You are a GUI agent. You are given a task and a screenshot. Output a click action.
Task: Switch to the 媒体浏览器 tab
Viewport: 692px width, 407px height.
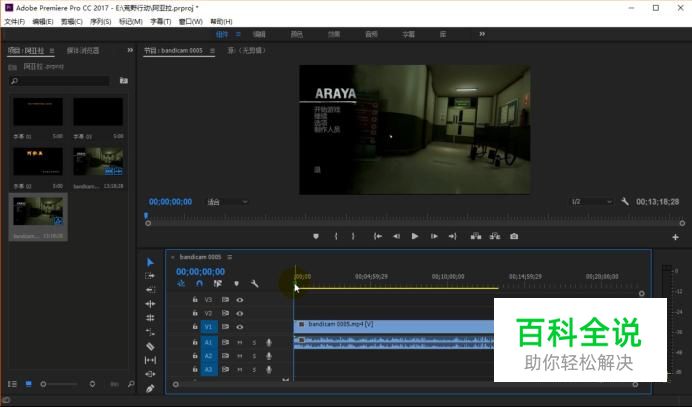pos(85,50)
